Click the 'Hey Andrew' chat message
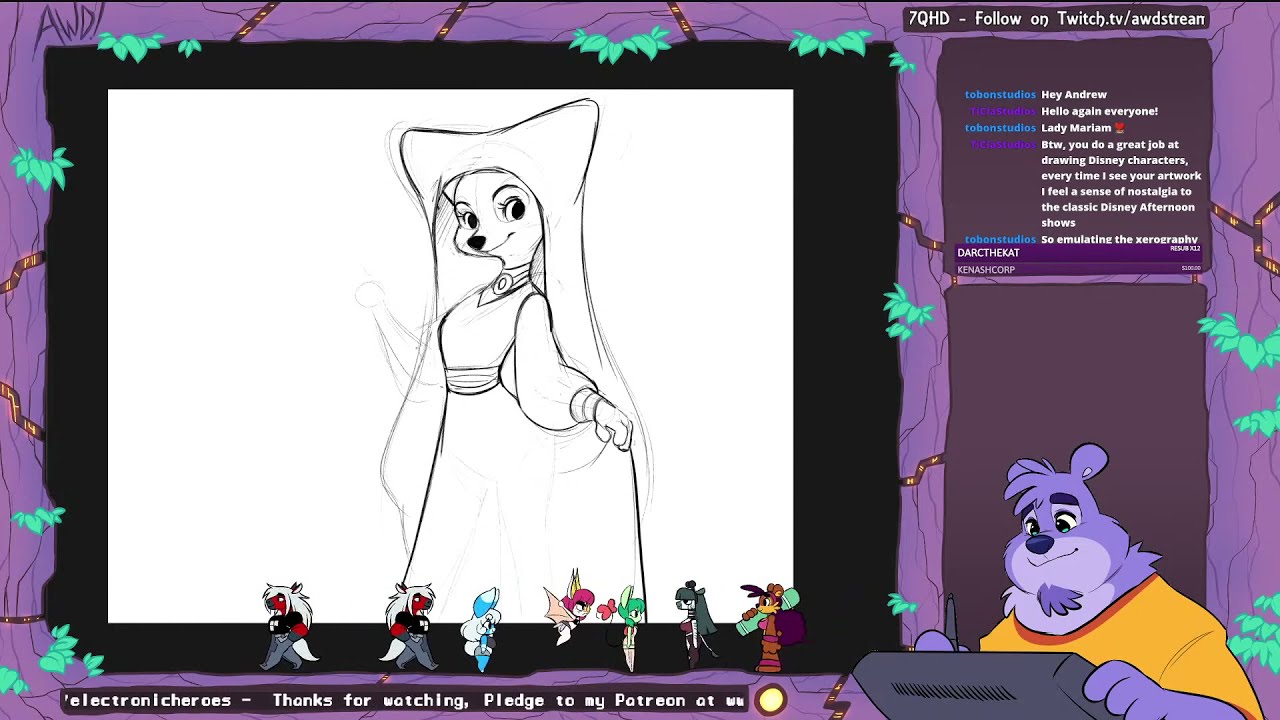 point(1074,94)
